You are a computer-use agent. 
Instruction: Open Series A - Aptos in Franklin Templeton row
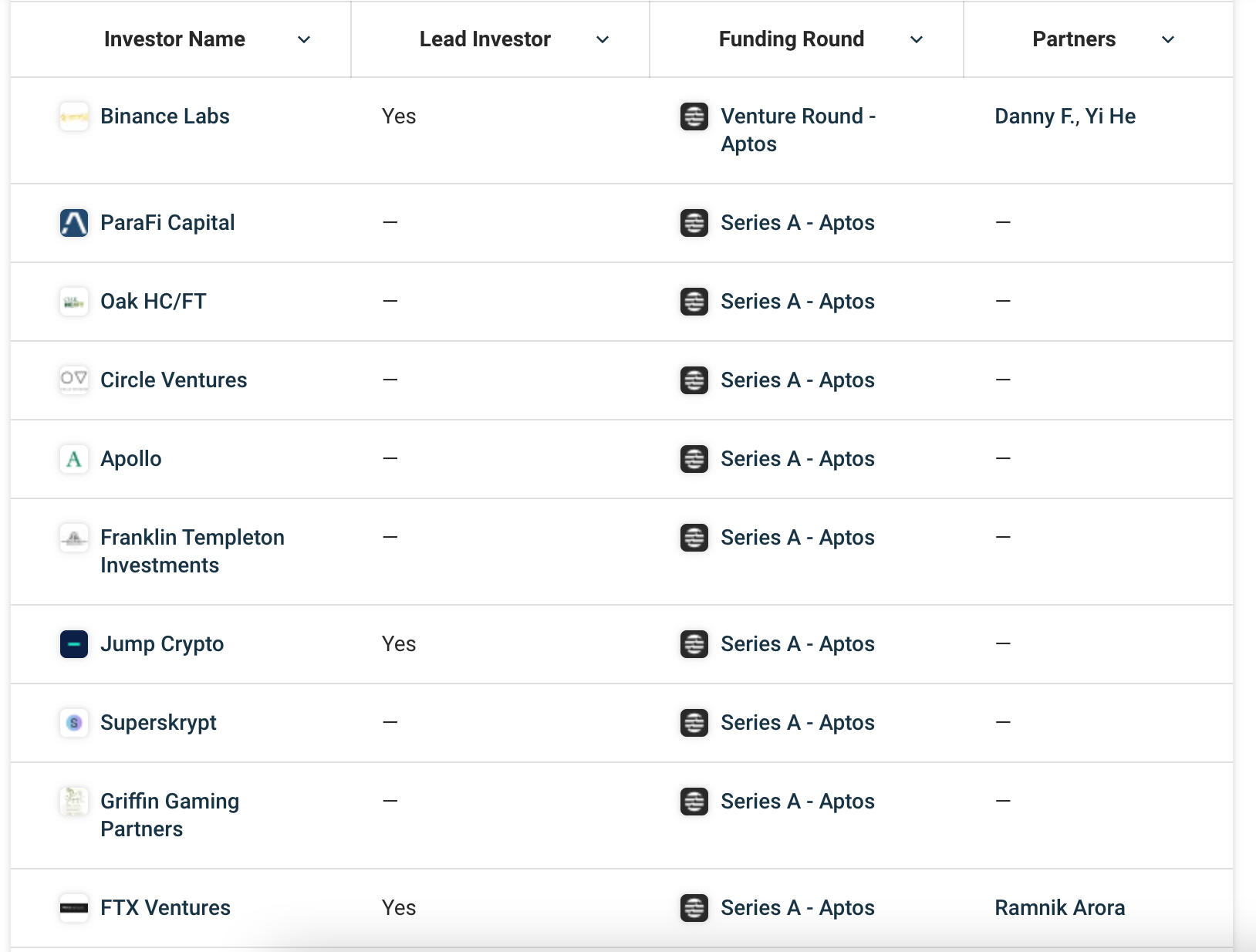tap(798, 538)
